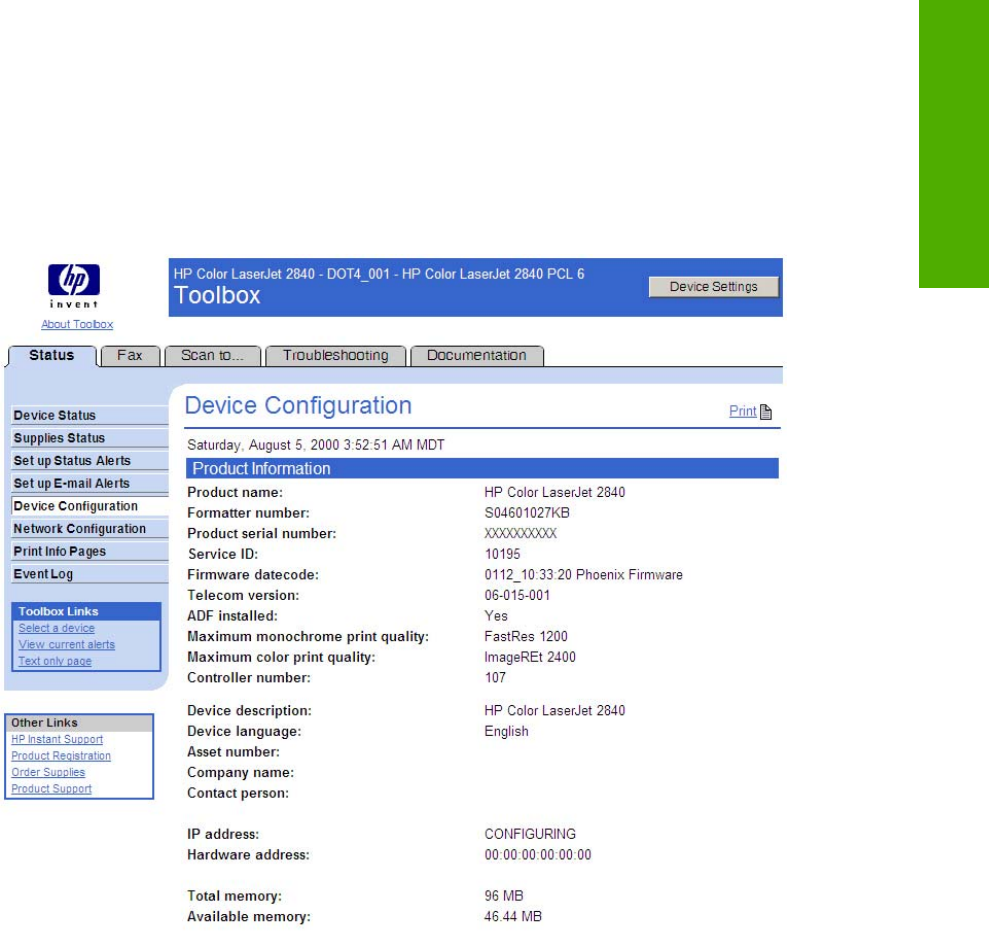Click the Company name label
Viewport: 989px width, 947px height.
pos(240,773)
